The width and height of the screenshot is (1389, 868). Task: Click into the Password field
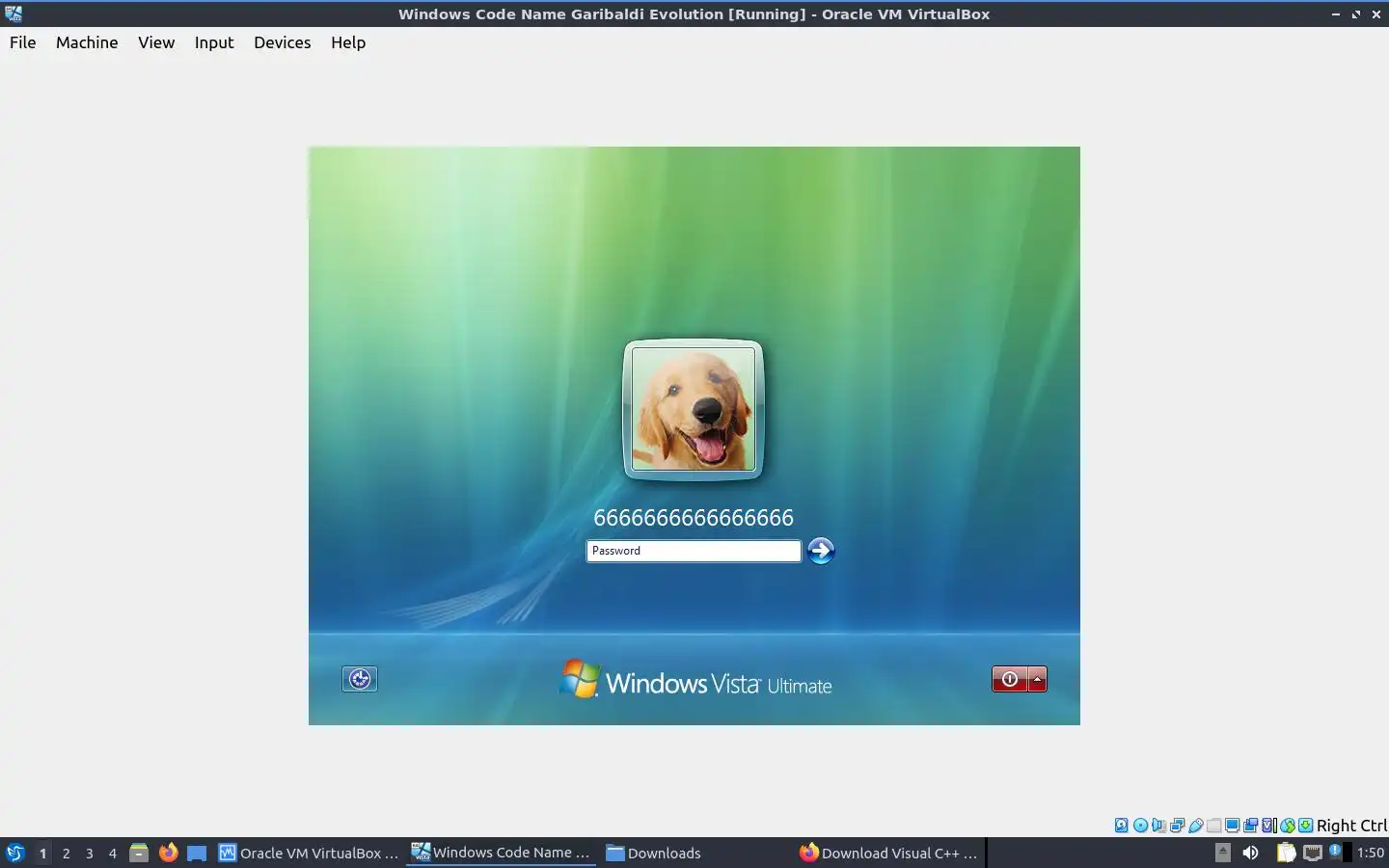694,551
